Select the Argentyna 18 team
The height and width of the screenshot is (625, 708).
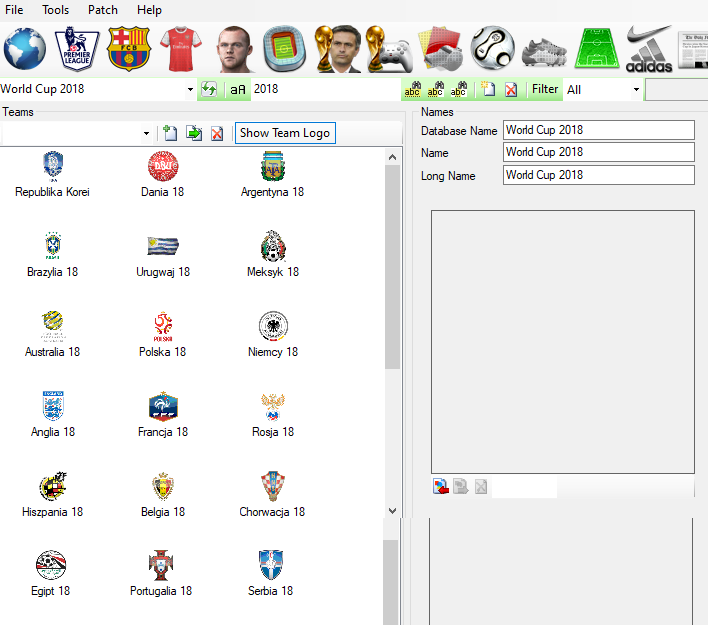click(272, 174)
